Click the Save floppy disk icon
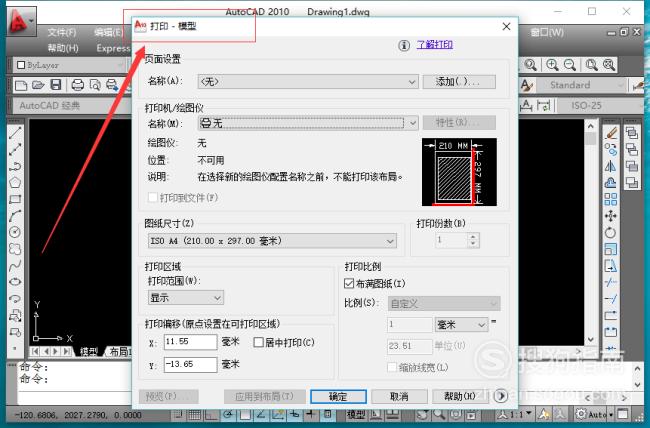This screenshot has height=428, width=650. (x=56, y=85)
